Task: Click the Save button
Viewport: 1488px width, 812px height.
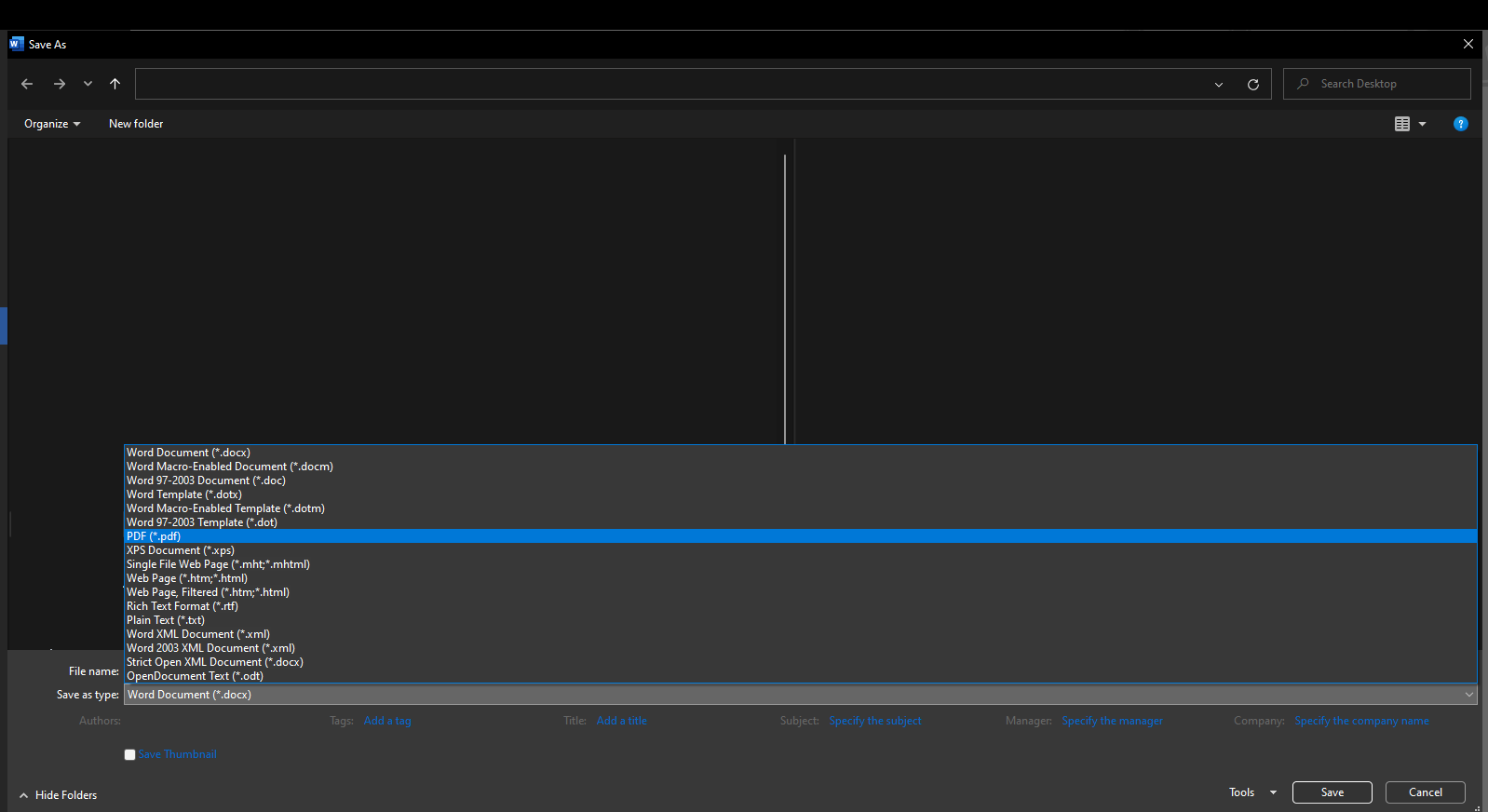Action: [x=1332, y=792]
